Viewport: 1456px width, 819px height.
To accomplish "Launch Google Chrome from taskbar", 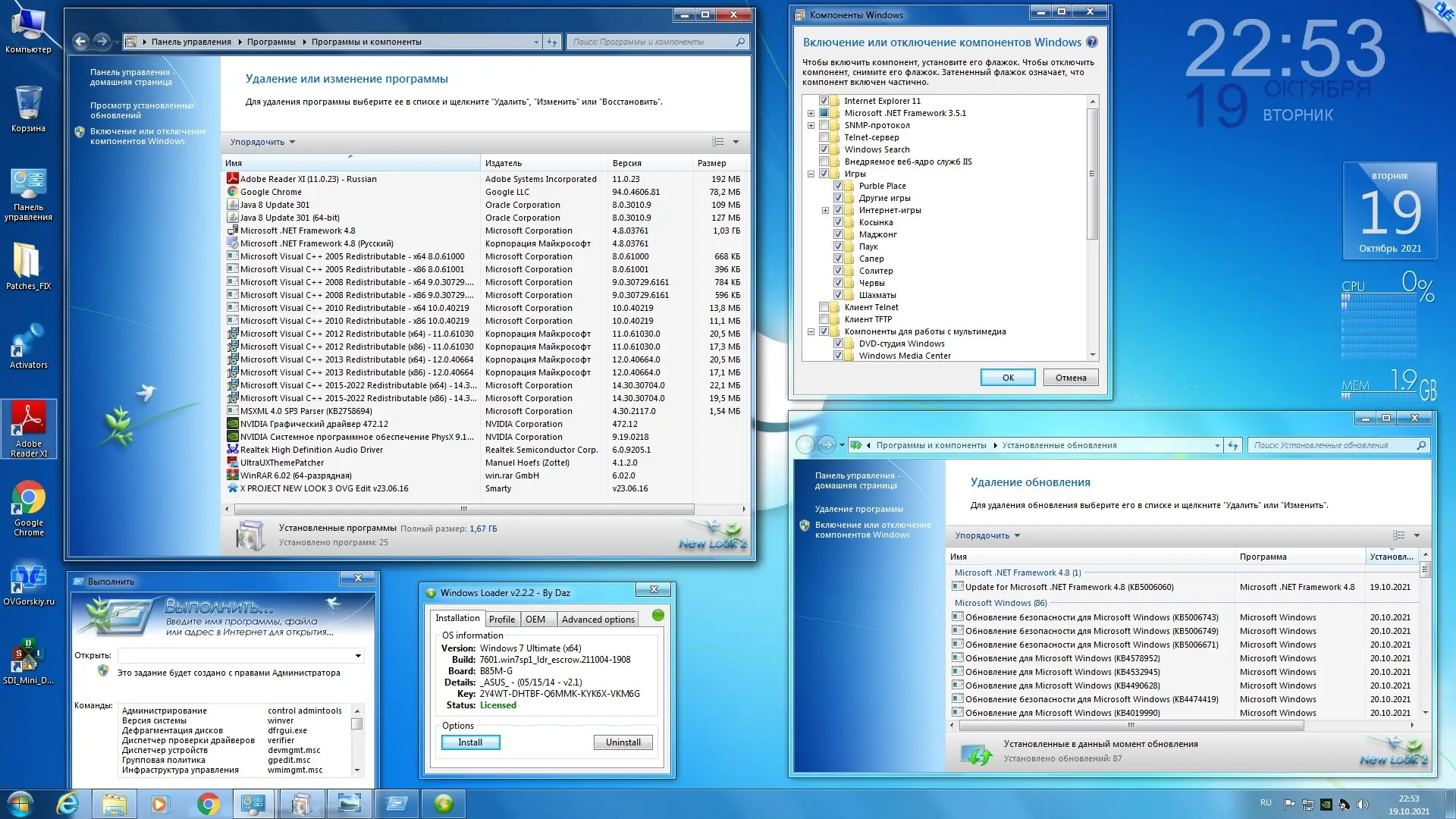I will 208,804.
